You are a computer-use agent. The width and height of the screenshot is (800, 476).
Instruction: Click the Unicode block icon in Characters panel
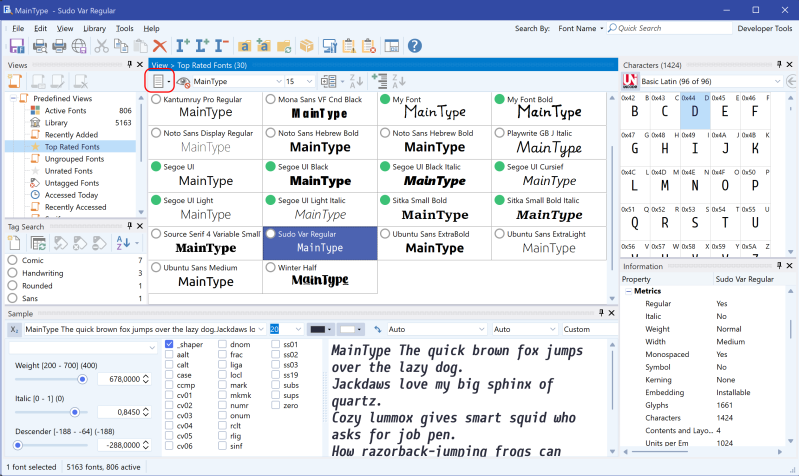pyautogui.click(x=630, y=80)
